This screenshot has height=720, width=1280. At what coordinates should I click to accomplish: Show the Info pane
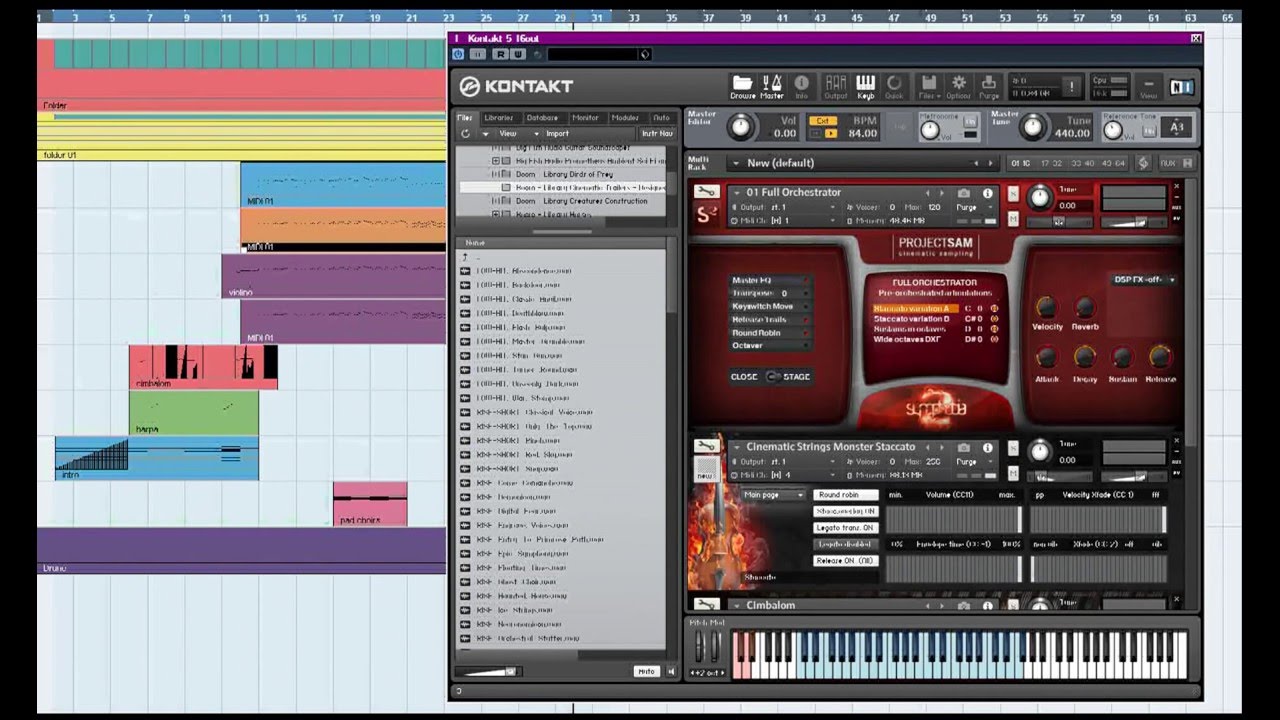click(801, 87)
